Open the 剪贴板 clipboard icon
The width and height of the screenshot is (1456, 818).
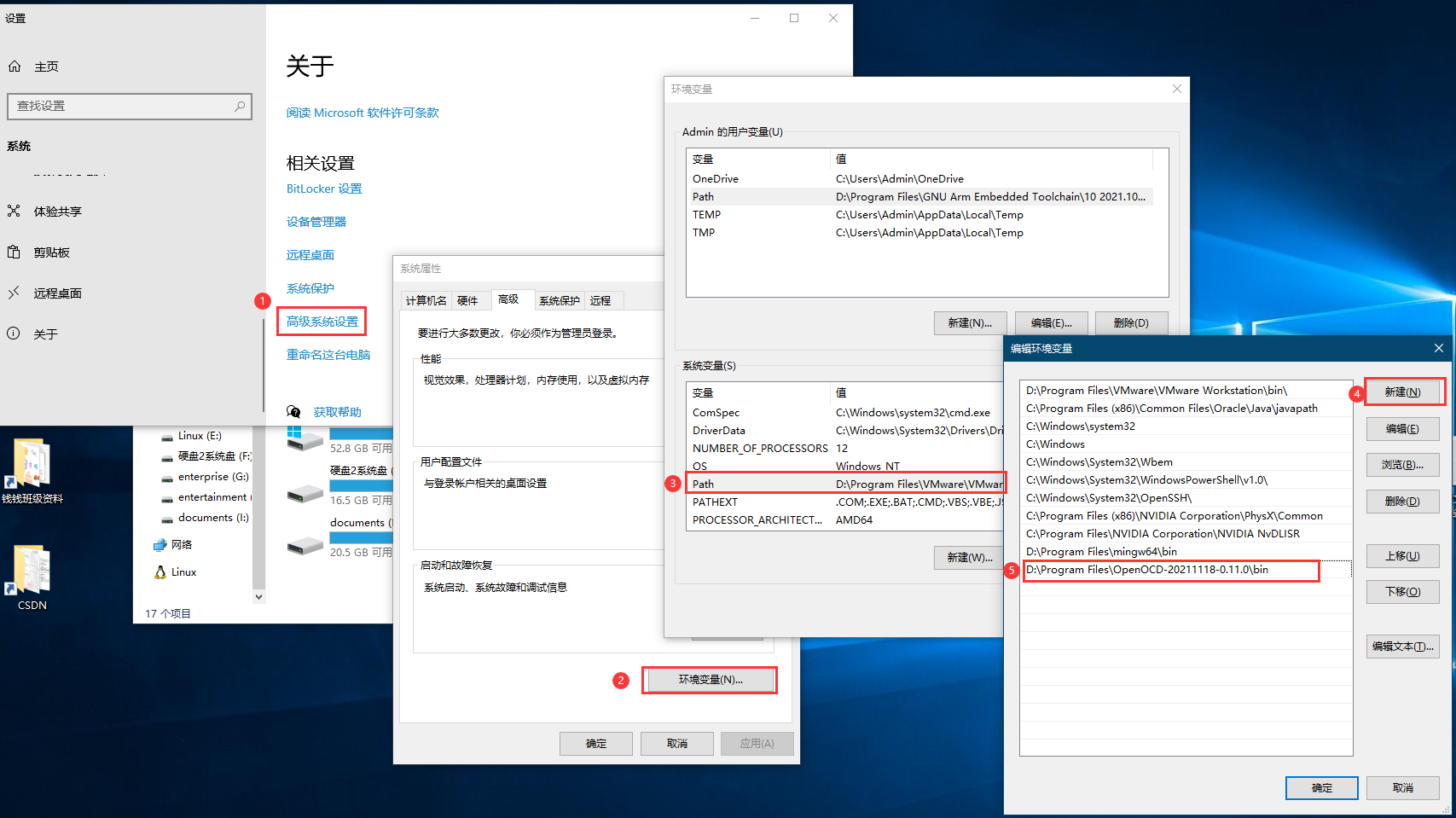pos(14,252)
